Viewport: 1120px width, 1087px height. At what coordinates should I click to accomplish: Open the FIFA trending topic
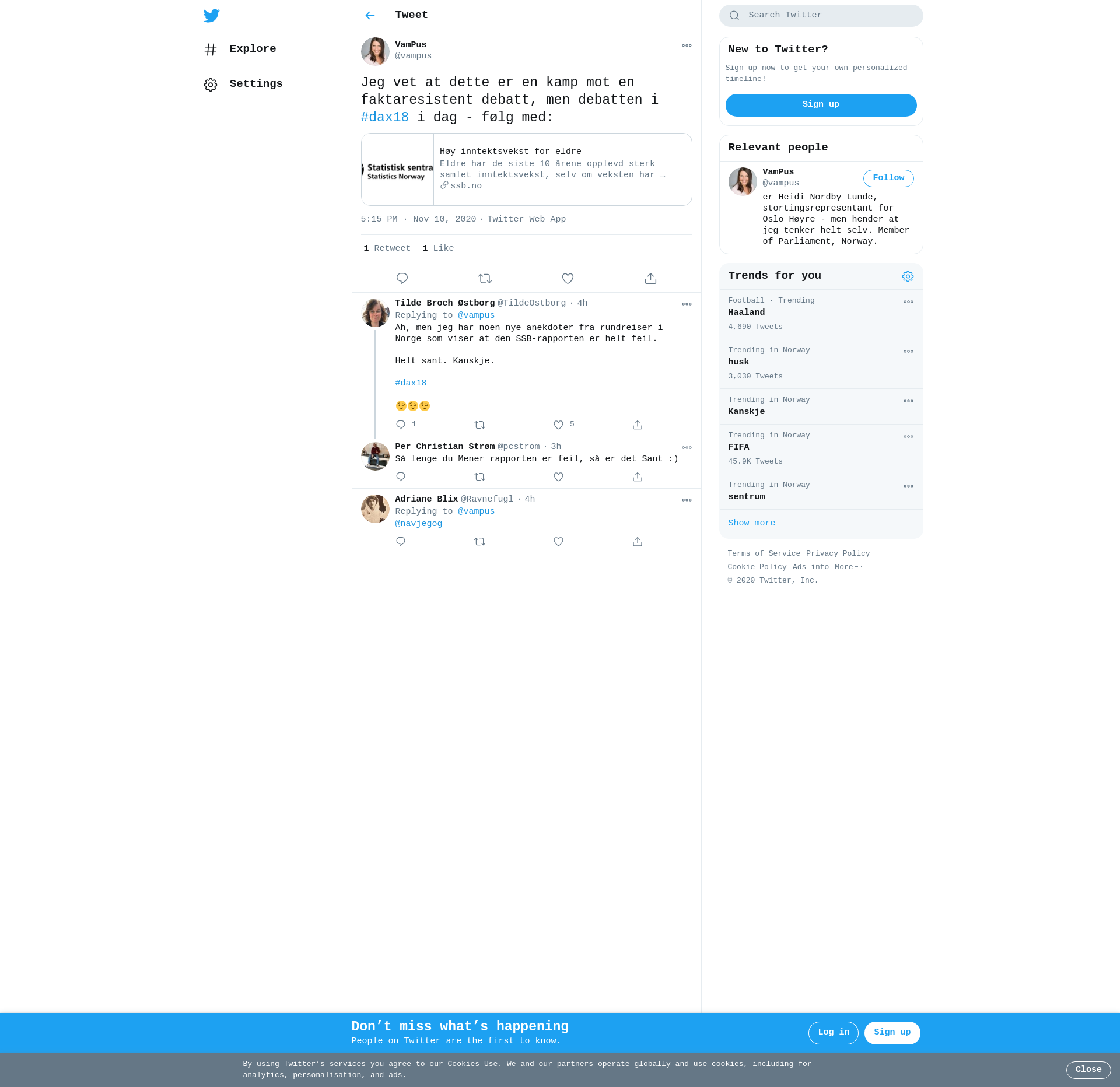(x=821, y=449)
